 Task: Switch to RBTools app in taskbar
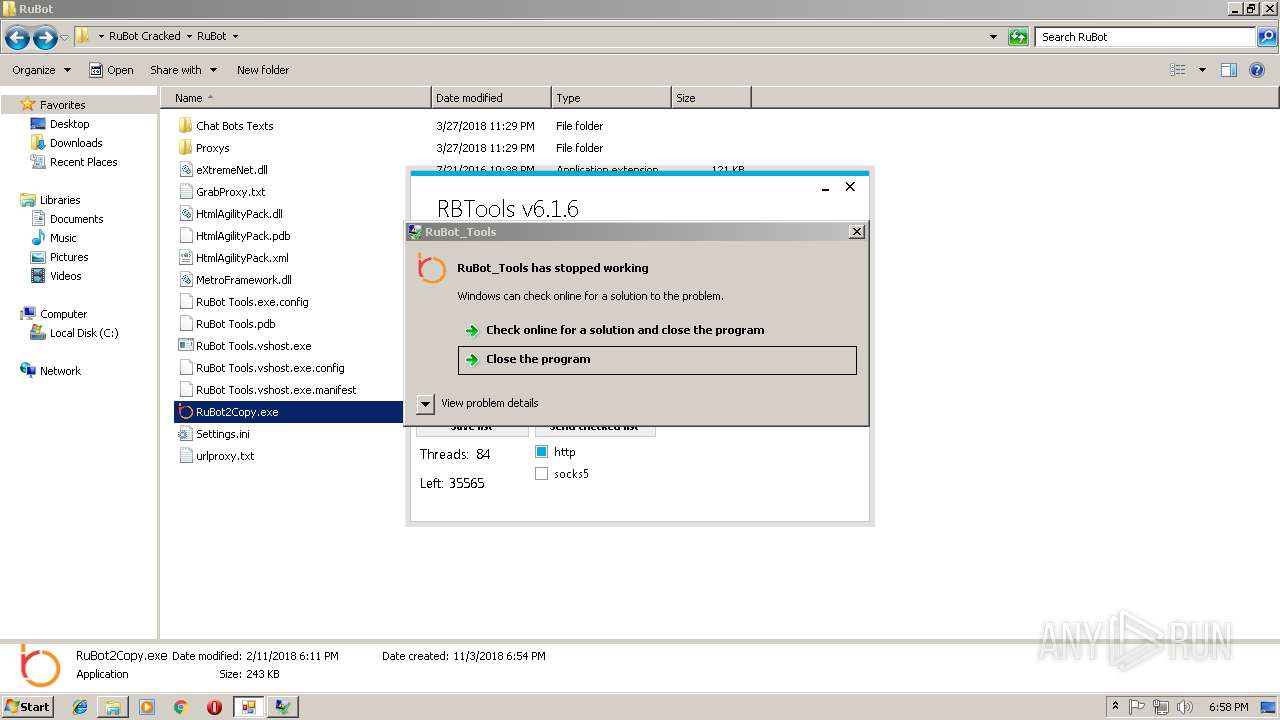(248, 707)
